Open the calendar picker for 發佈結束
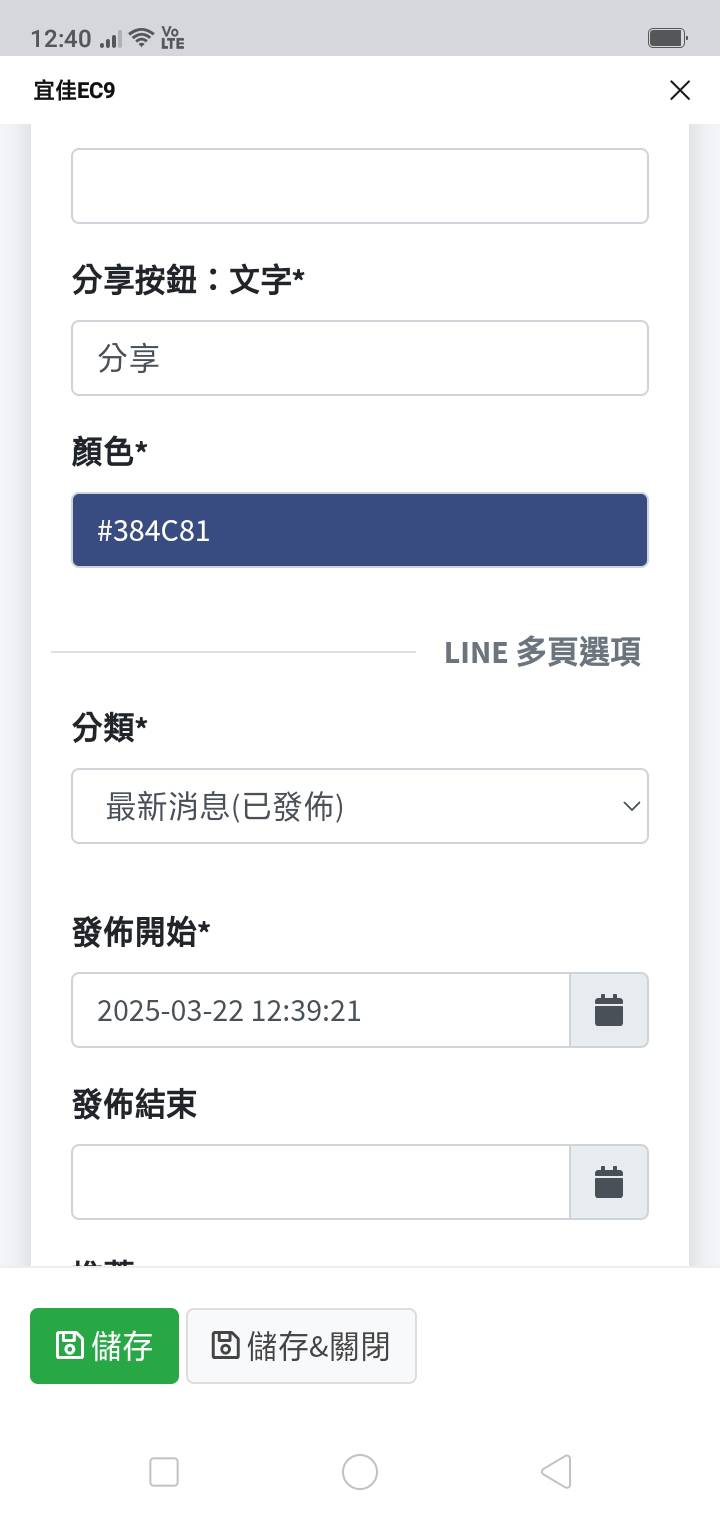This screenshot has height=1520, width=720. coord(610,1182)
